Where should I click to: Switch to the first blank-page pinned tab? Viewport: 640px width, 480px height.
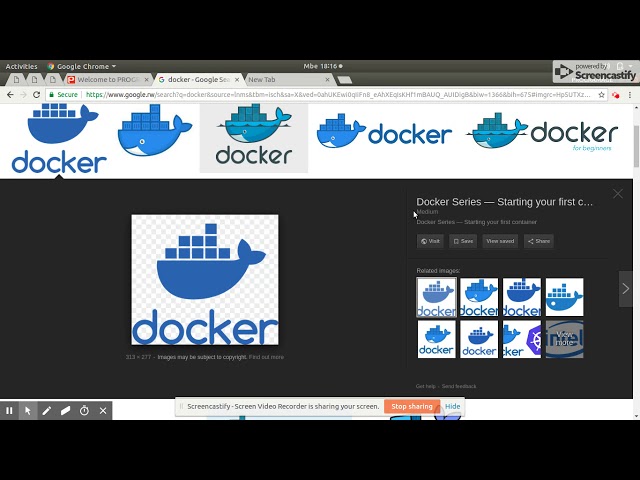16,80
